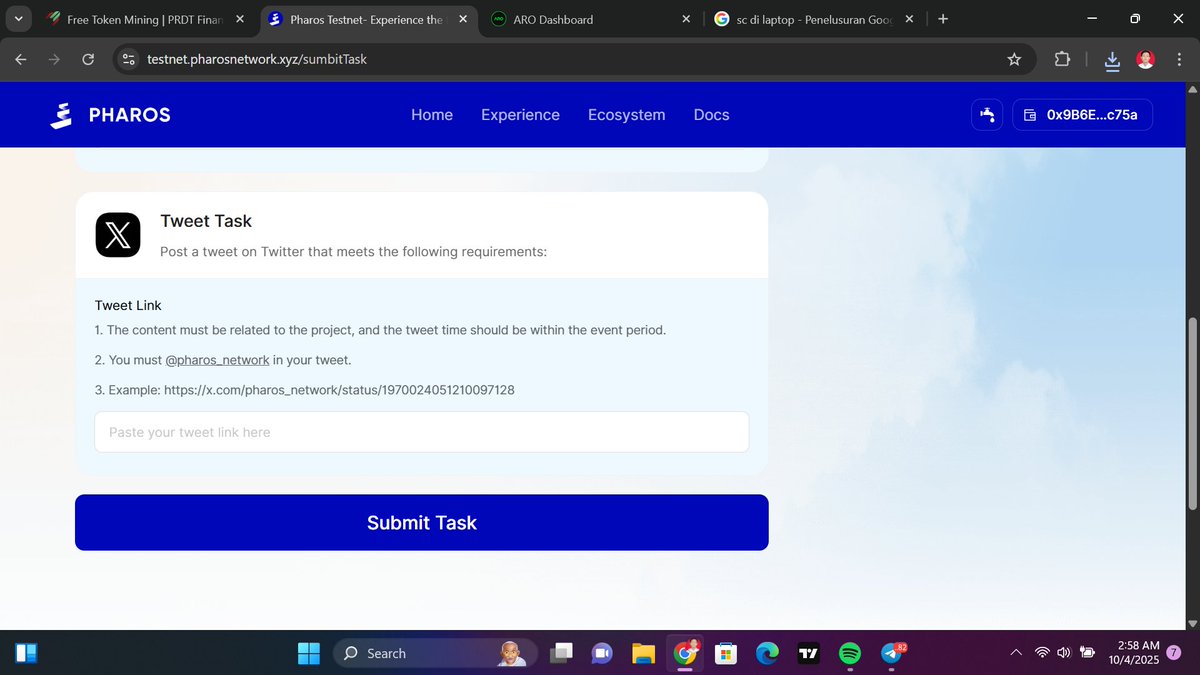Open the notification center badge
Screen dimensions: 1200x675
pos(1173,653)
